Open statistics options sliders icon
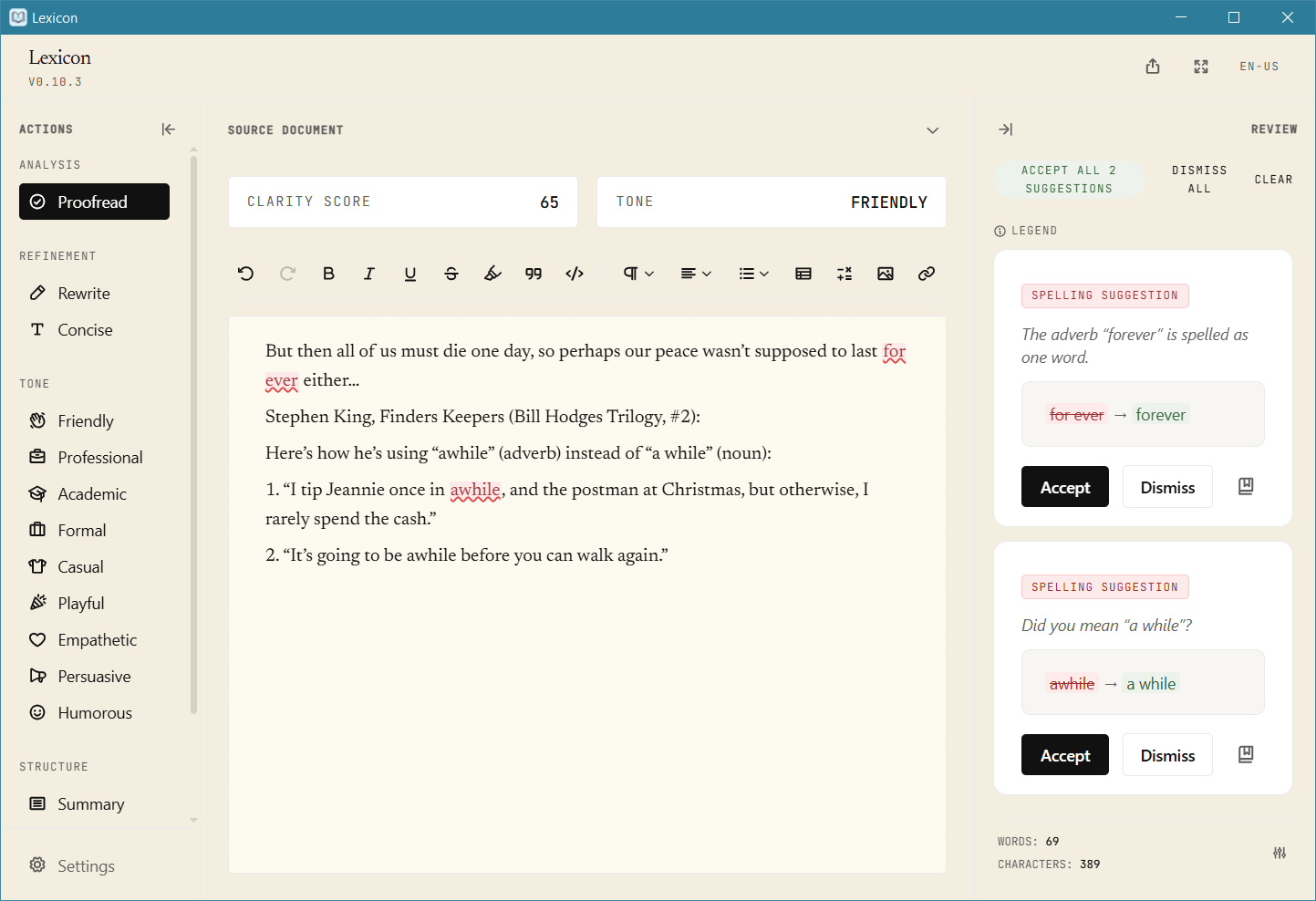This screenshot has width=1316, height=901. (1280, 853)
